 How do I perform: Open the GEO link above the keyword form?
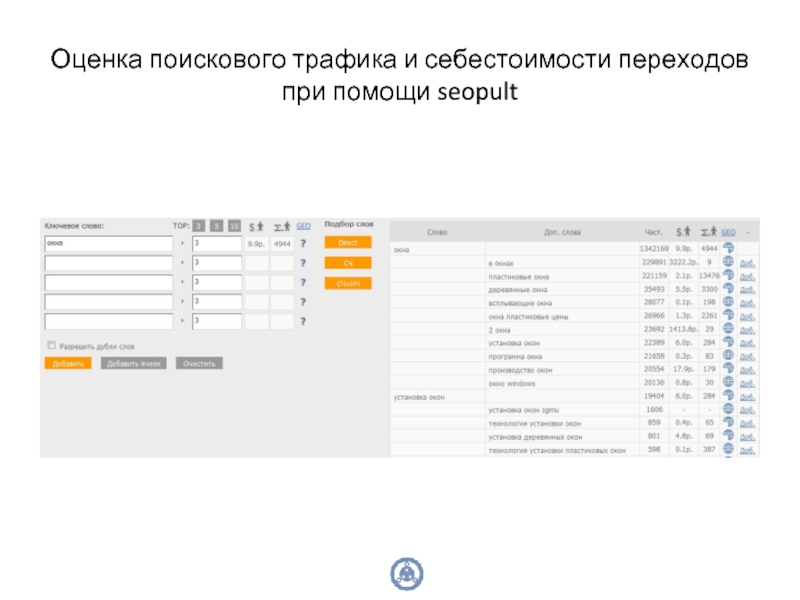click(x=304, y=226)
